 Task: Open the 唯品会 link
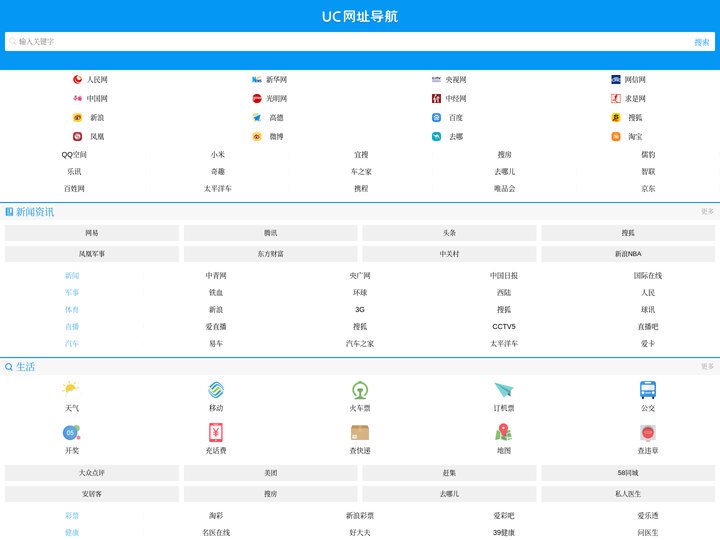[x=504, y=189]
